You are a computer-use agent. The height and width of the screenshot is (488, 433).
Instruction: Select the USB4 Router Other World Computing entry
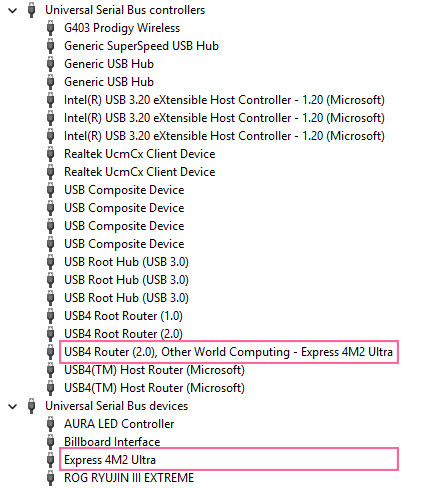228,352
